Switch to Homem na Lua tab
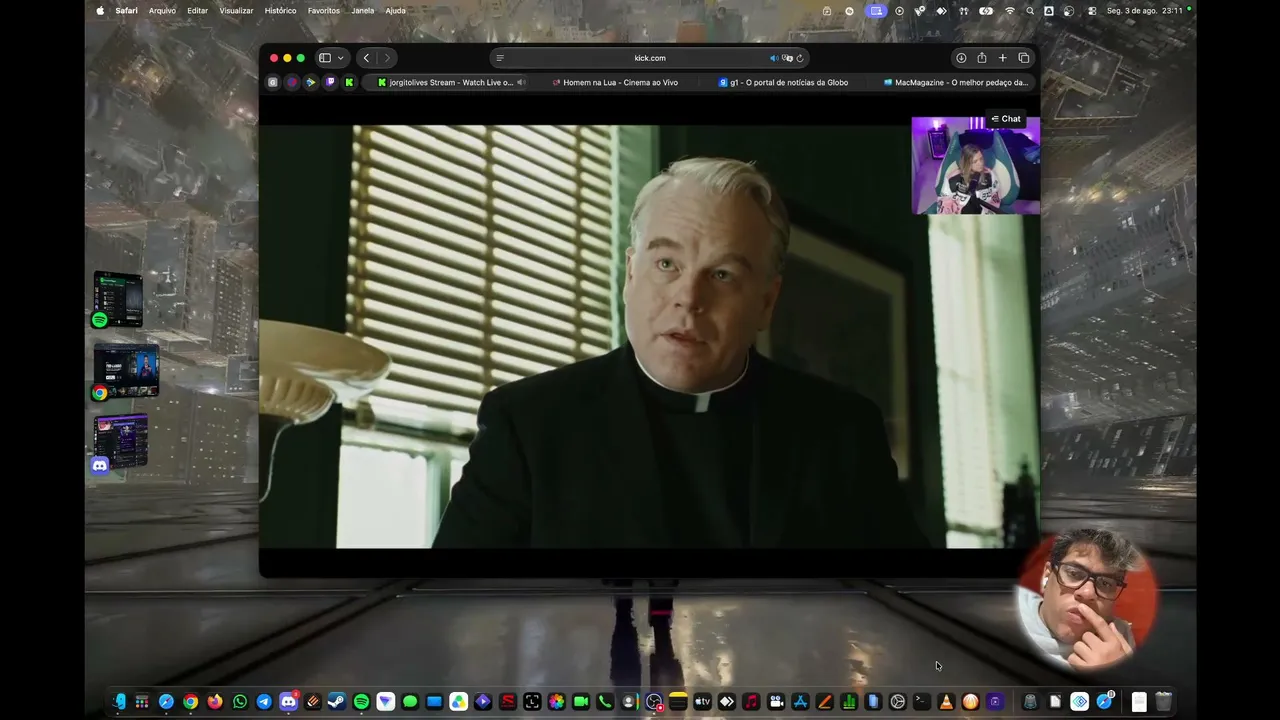The height and width of the screenshot is (720, 1280). 615,83
